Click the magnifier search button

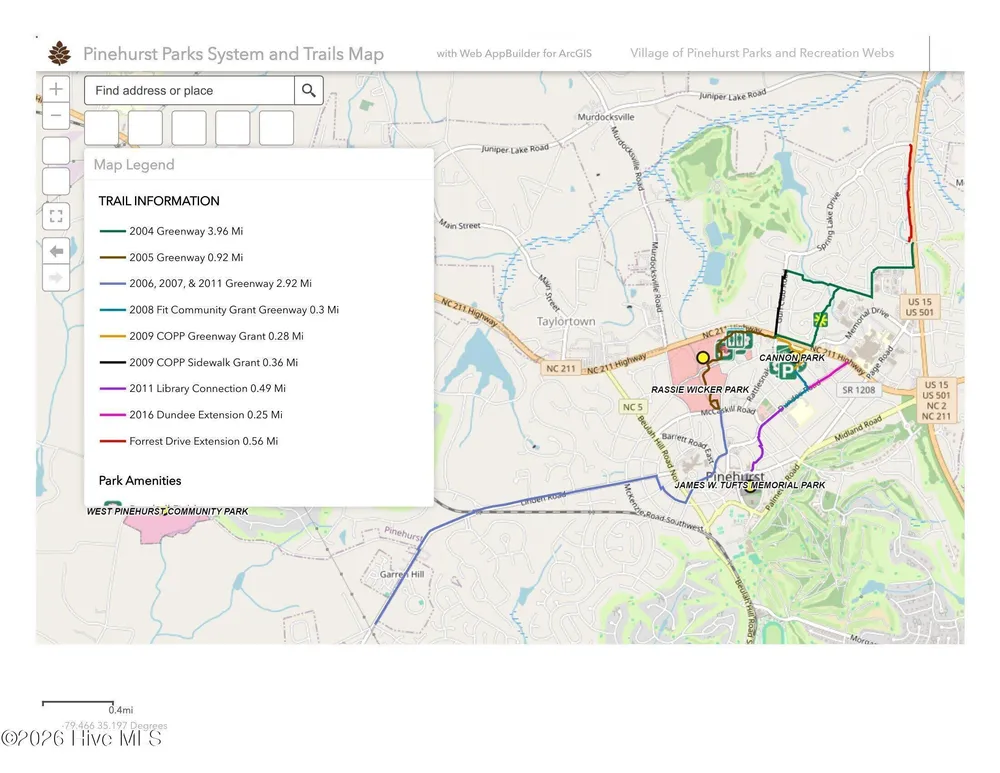pyautogui.click(x=309, y=91)
